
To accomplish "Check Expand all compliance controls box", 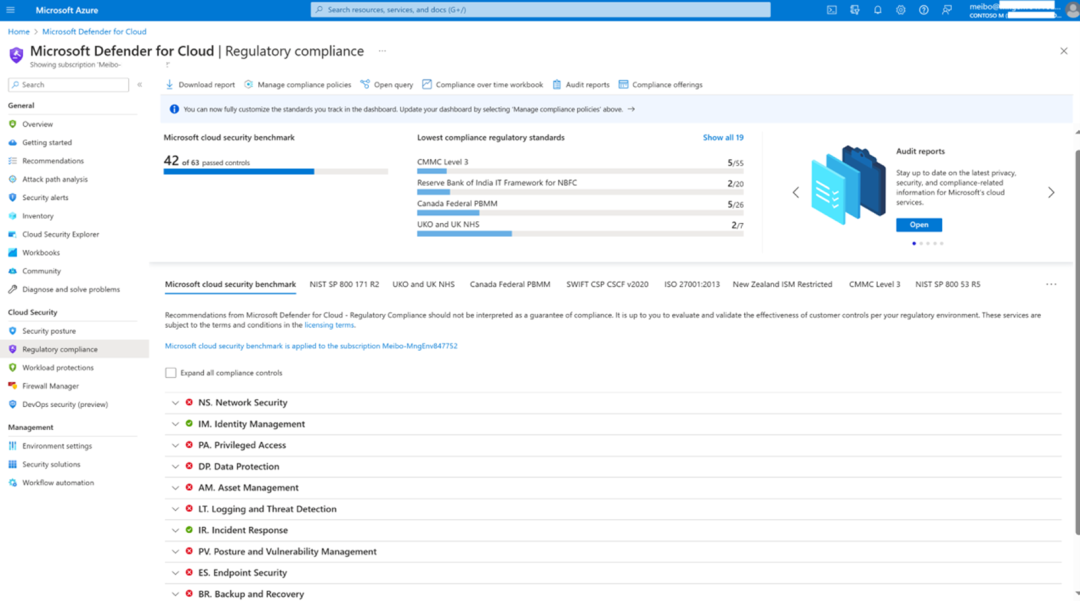I will [171, 372].
